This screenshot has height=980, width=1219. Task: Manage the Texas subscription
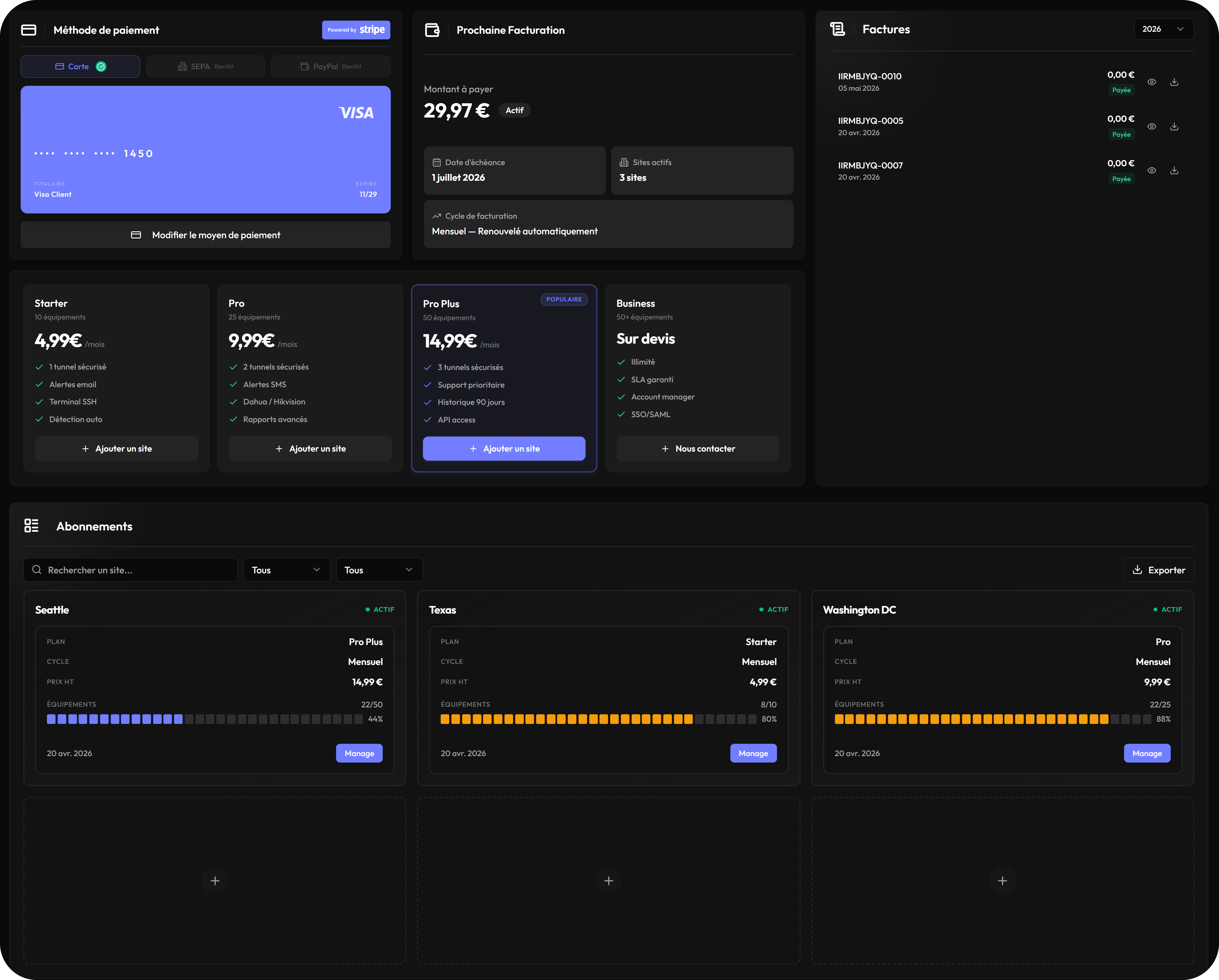point(754,753)
